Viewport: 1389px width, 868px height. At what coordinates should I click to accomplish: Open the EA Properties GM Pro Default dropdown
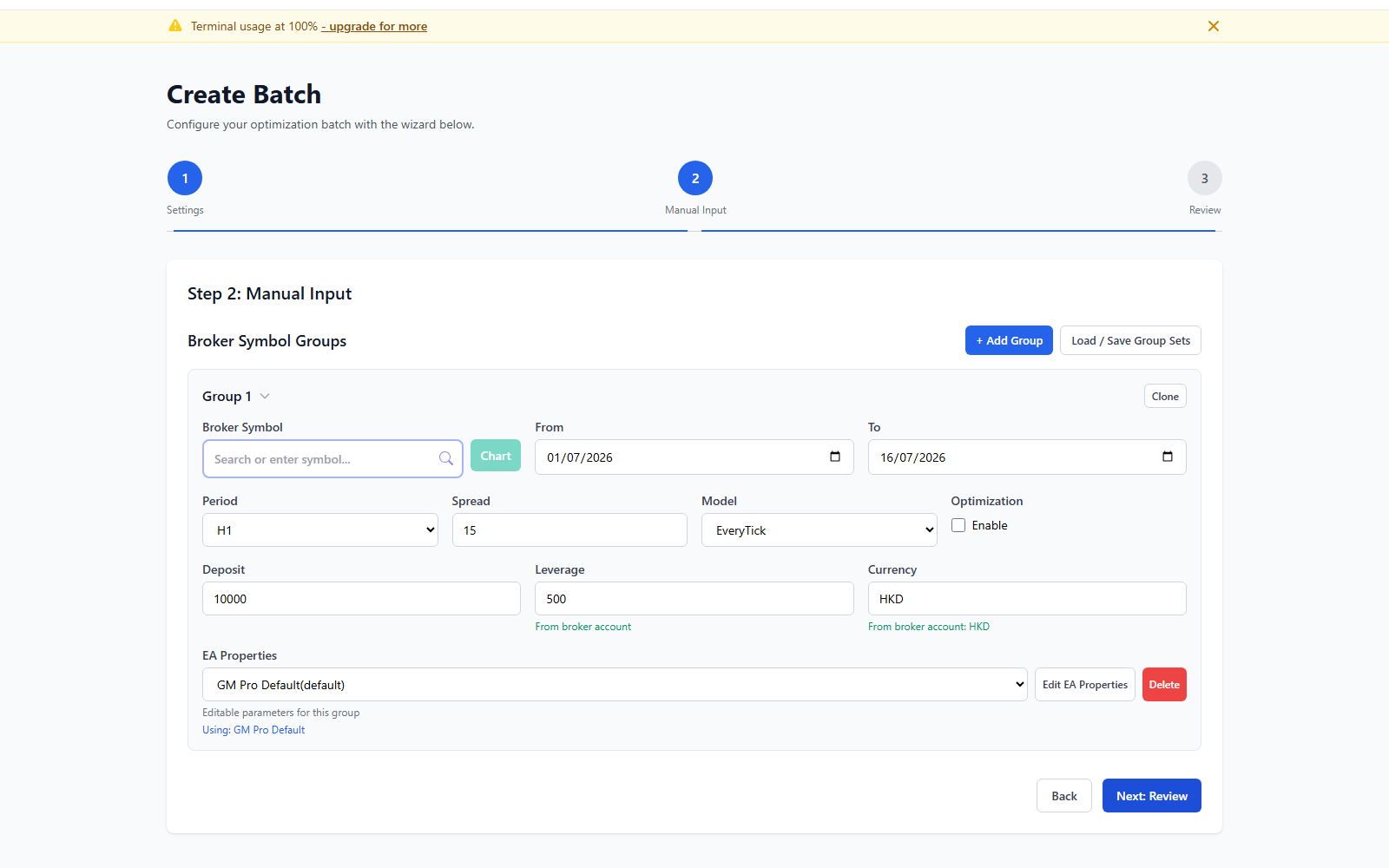coord(615,685)
